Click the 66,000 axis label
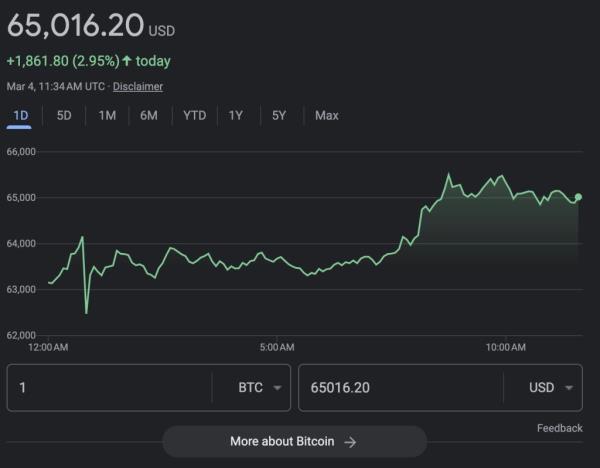Screen dimensions: 600x468 [21, 152]
